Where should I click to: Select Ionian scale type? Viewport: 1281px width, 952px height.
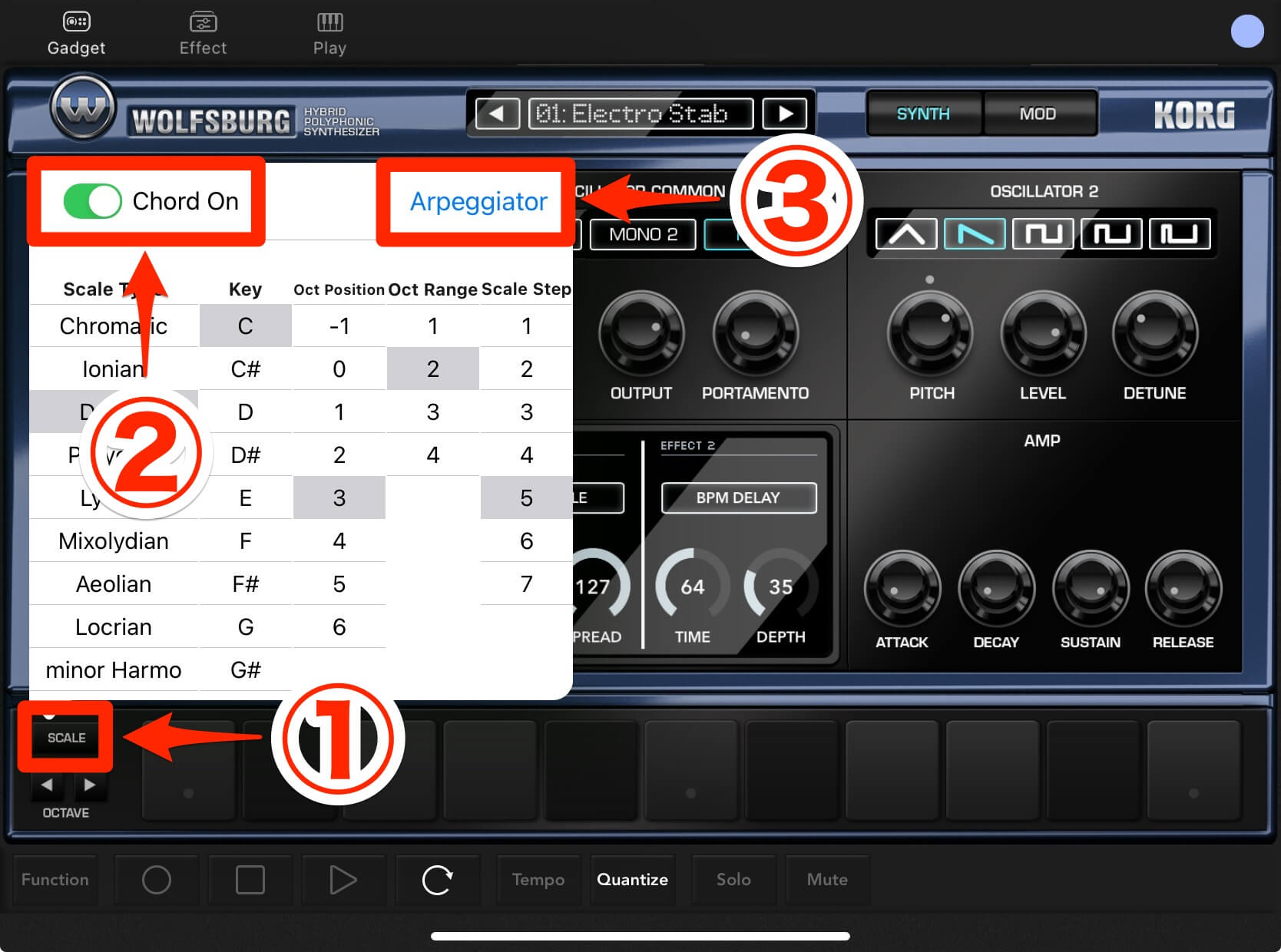tap(114, 369)
